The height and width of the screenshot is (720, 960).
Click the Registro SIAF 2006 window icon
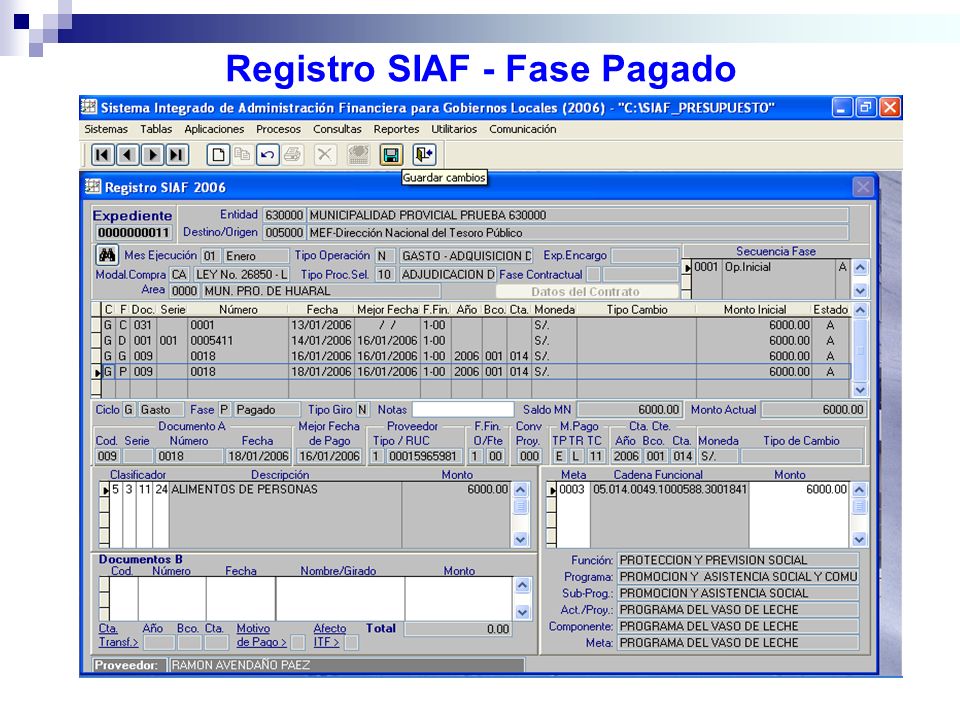coord(93,186)
